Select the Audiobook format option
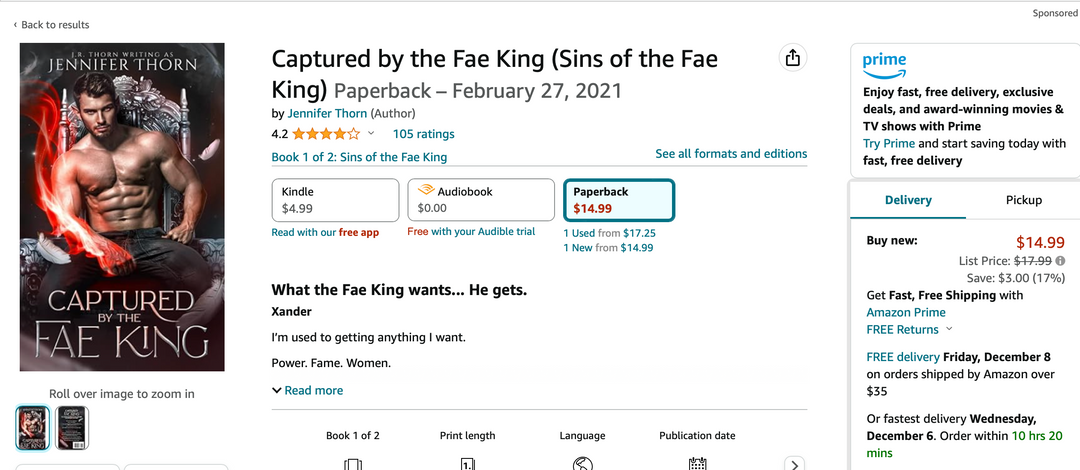The width and height of the screenshot is (1080, 470). pos(480,200)
